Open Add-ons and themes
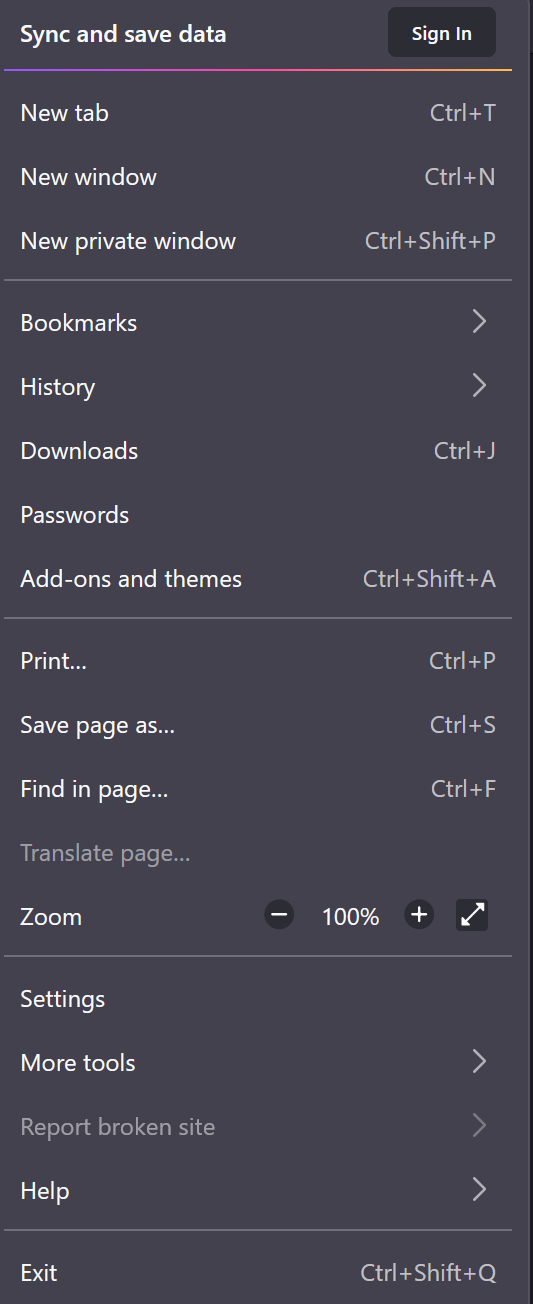This screenshot has height=1304, width=533. coord(258,579)
